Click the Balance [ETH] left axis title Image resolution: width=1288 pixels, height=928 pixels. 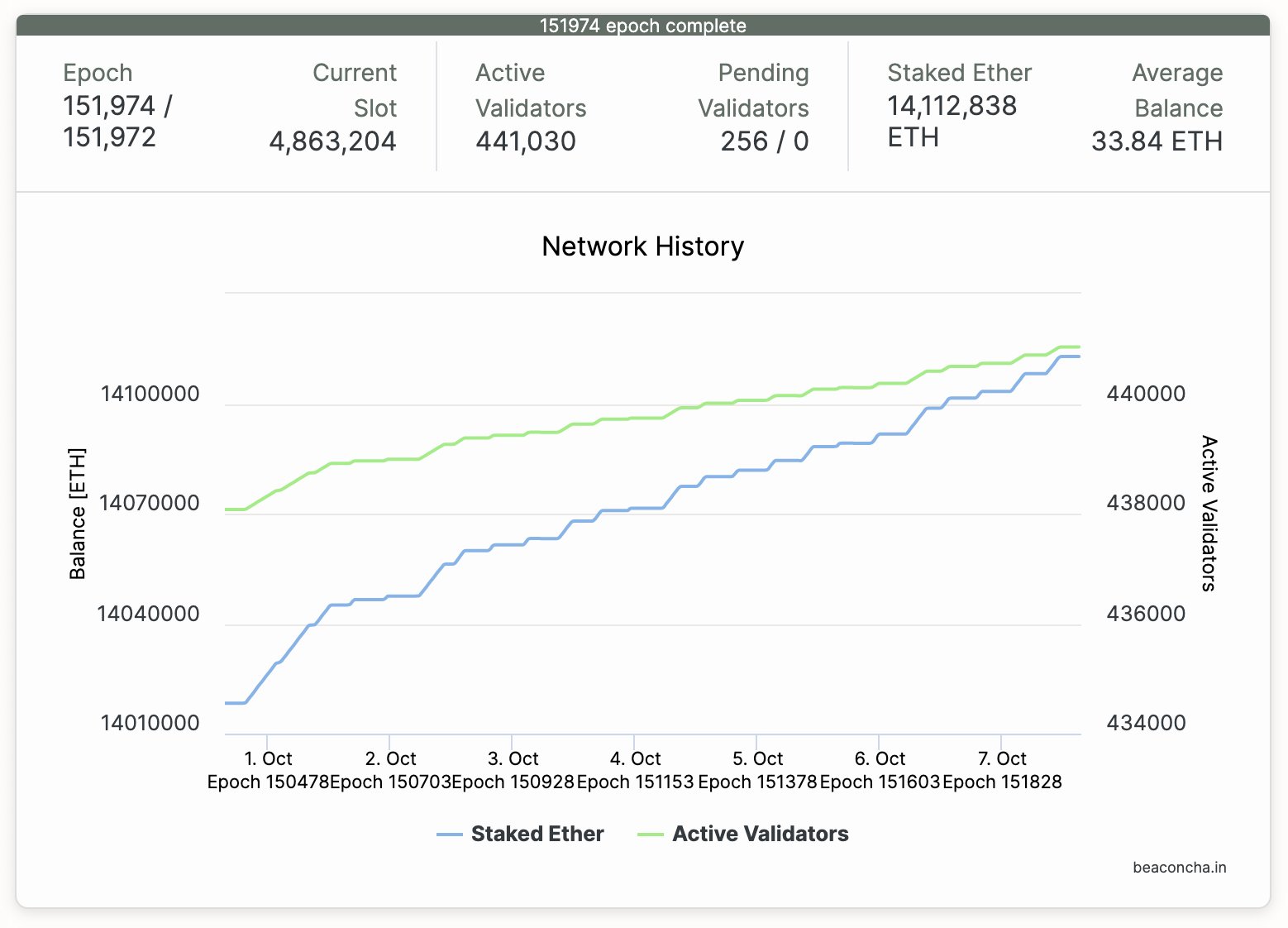77,514
